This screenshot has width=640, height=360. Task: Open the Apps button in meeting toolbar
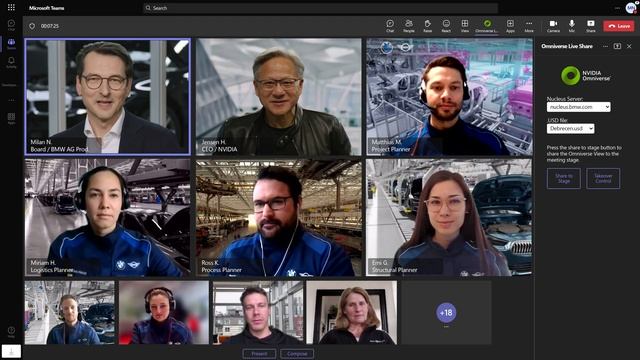pyautogui.click(x=510, y=26)
